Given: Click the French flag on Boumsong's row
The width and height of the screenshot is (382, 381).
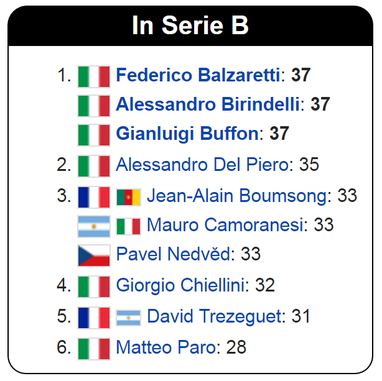Looking at the screenshot, I should [x=94, y=197].
